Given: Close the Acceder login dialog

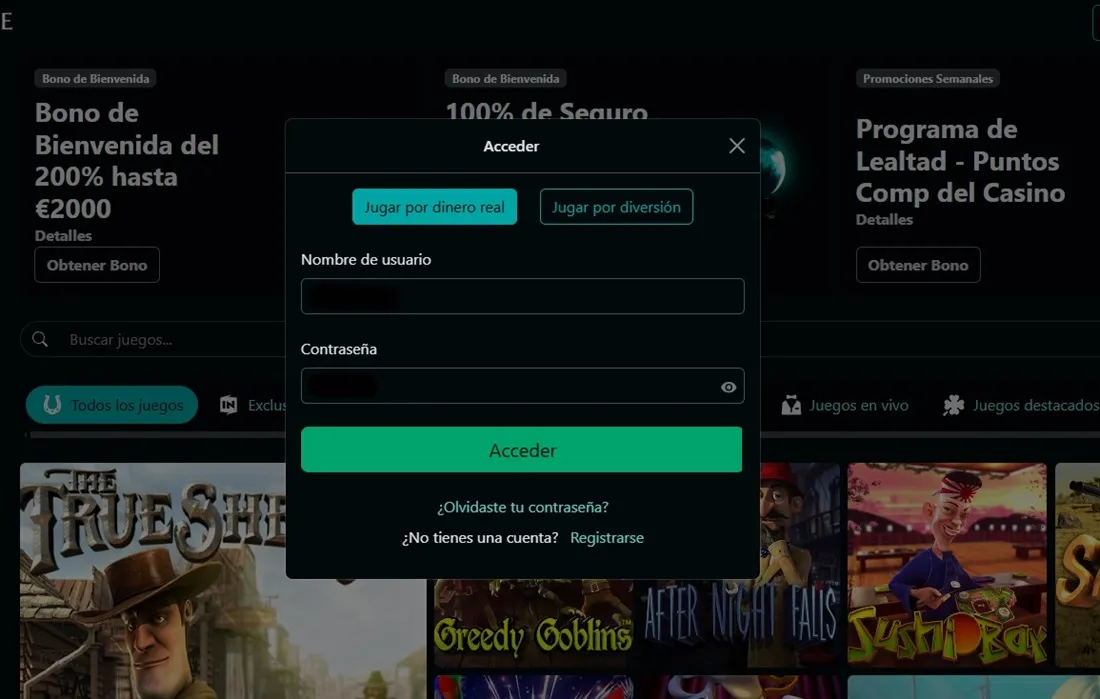Looking at the screenshot, I should (737, 146).
